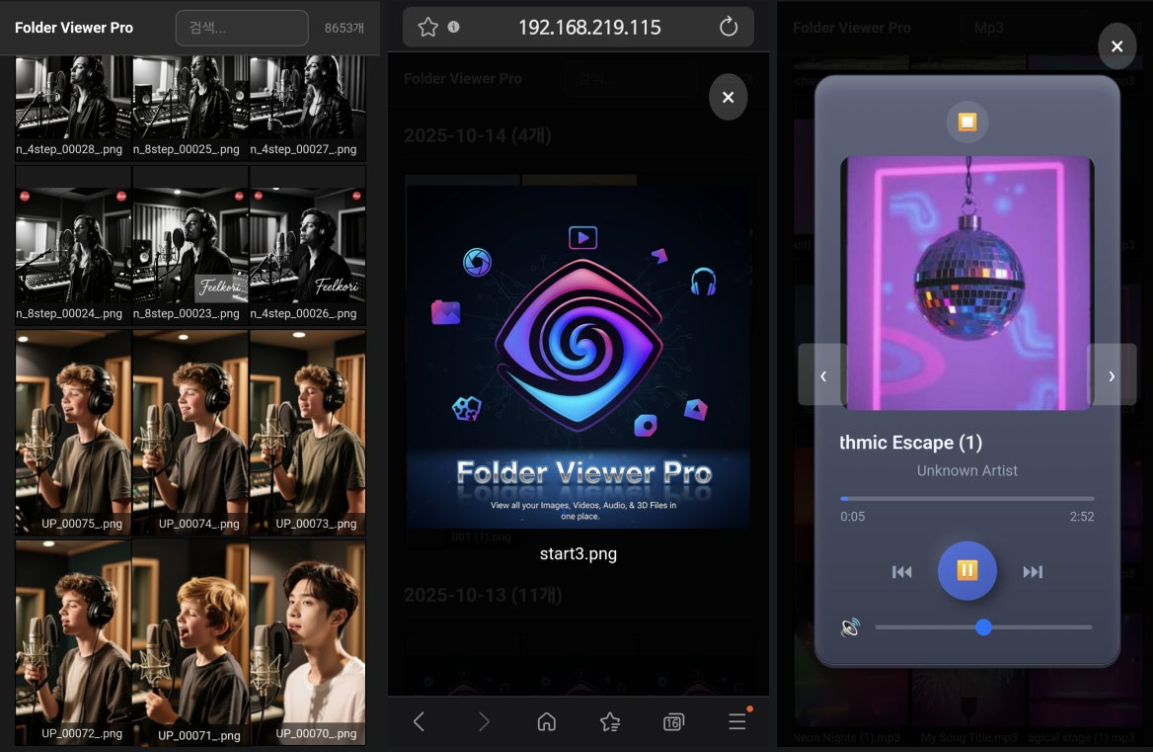Open the UP_00075_.png thumbnail
The image size is (1153, 752).
(73, 430)
